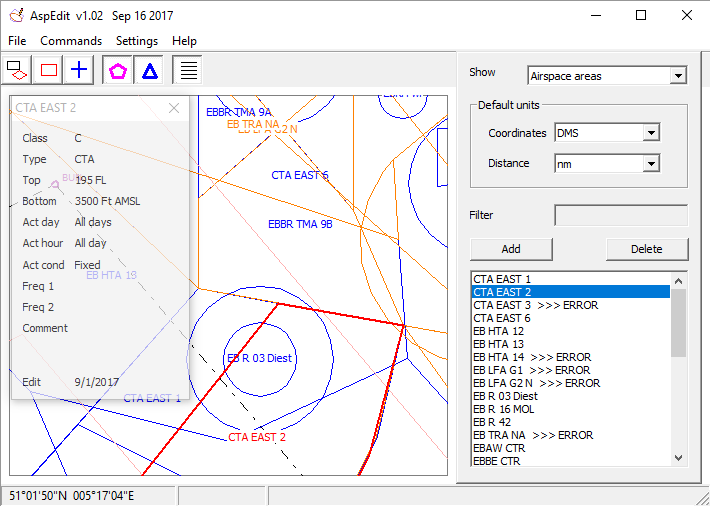Screen dimensions: 710x506
Task: Click the EBBR TMA 9A map label
Action: (x=239, y=112)
